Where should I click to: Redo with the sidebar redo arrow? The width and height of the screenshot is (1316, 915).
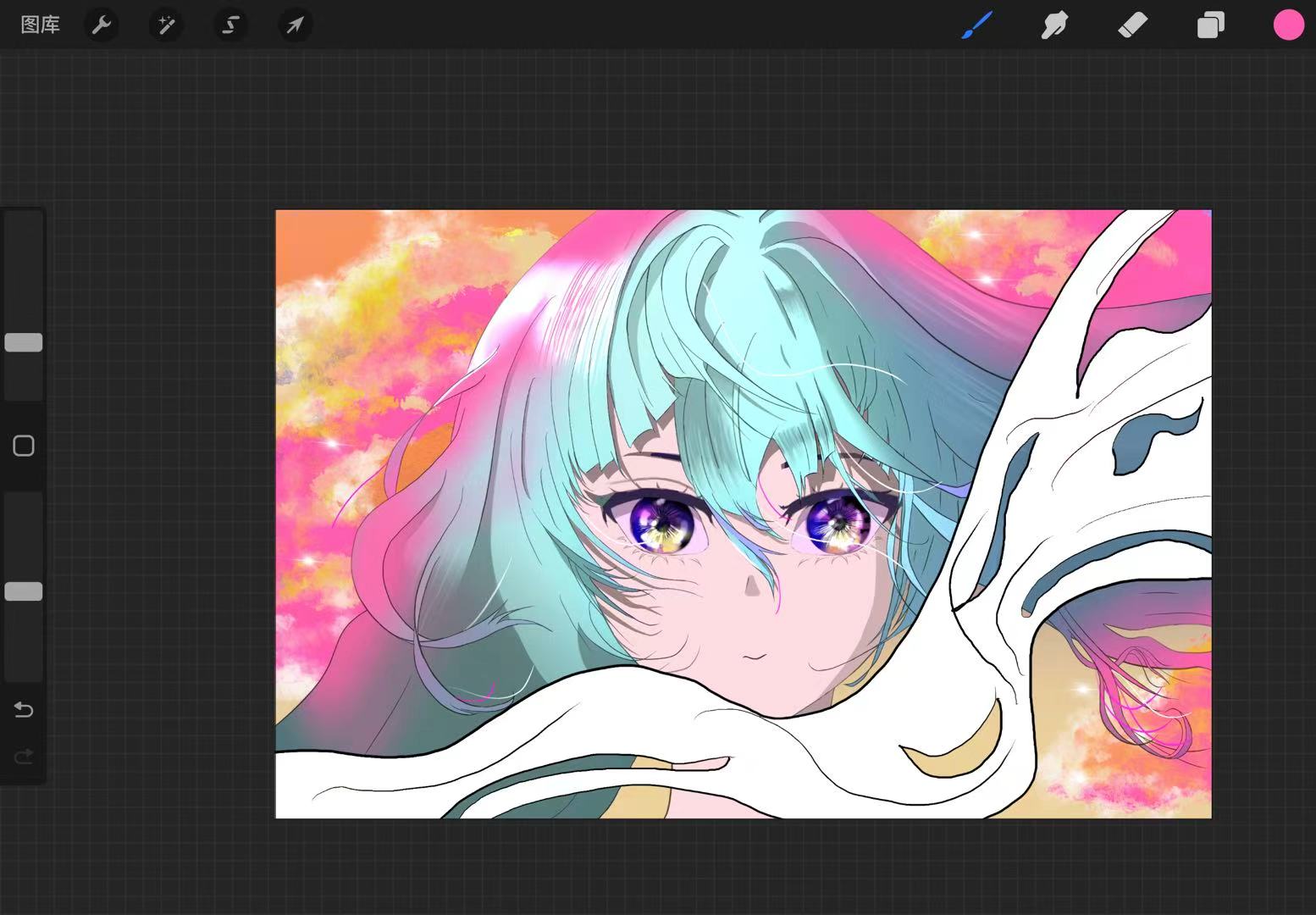[24, 756]
